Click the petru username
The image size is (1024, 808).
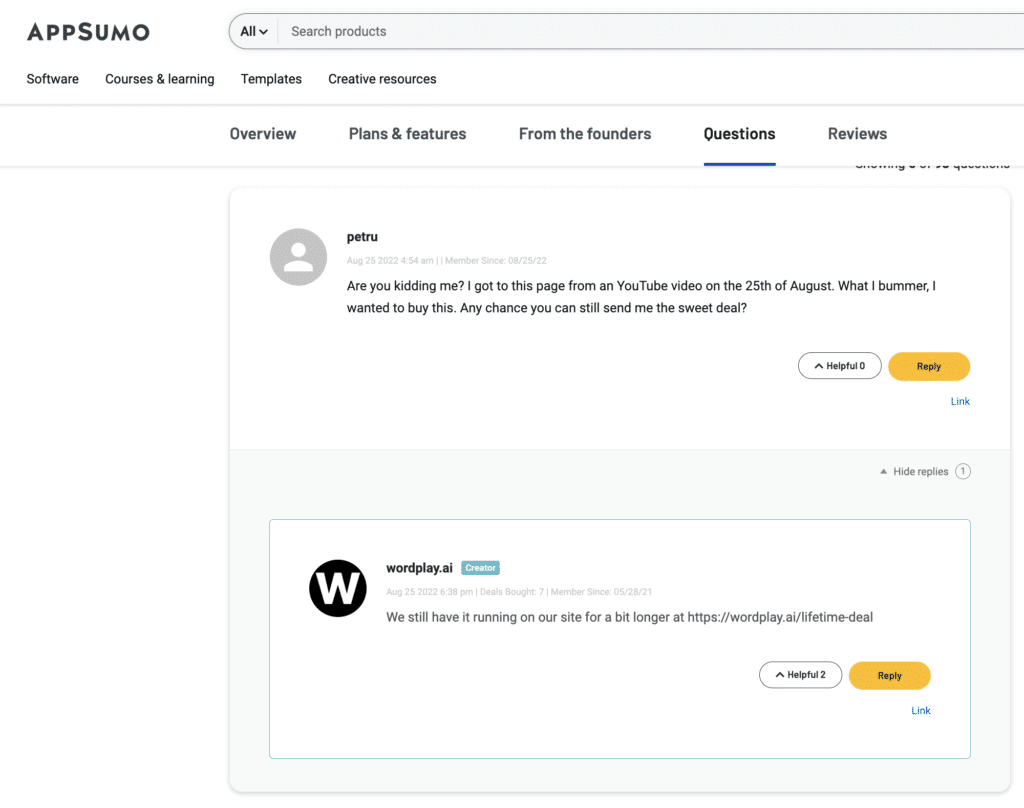pos(362,236)
